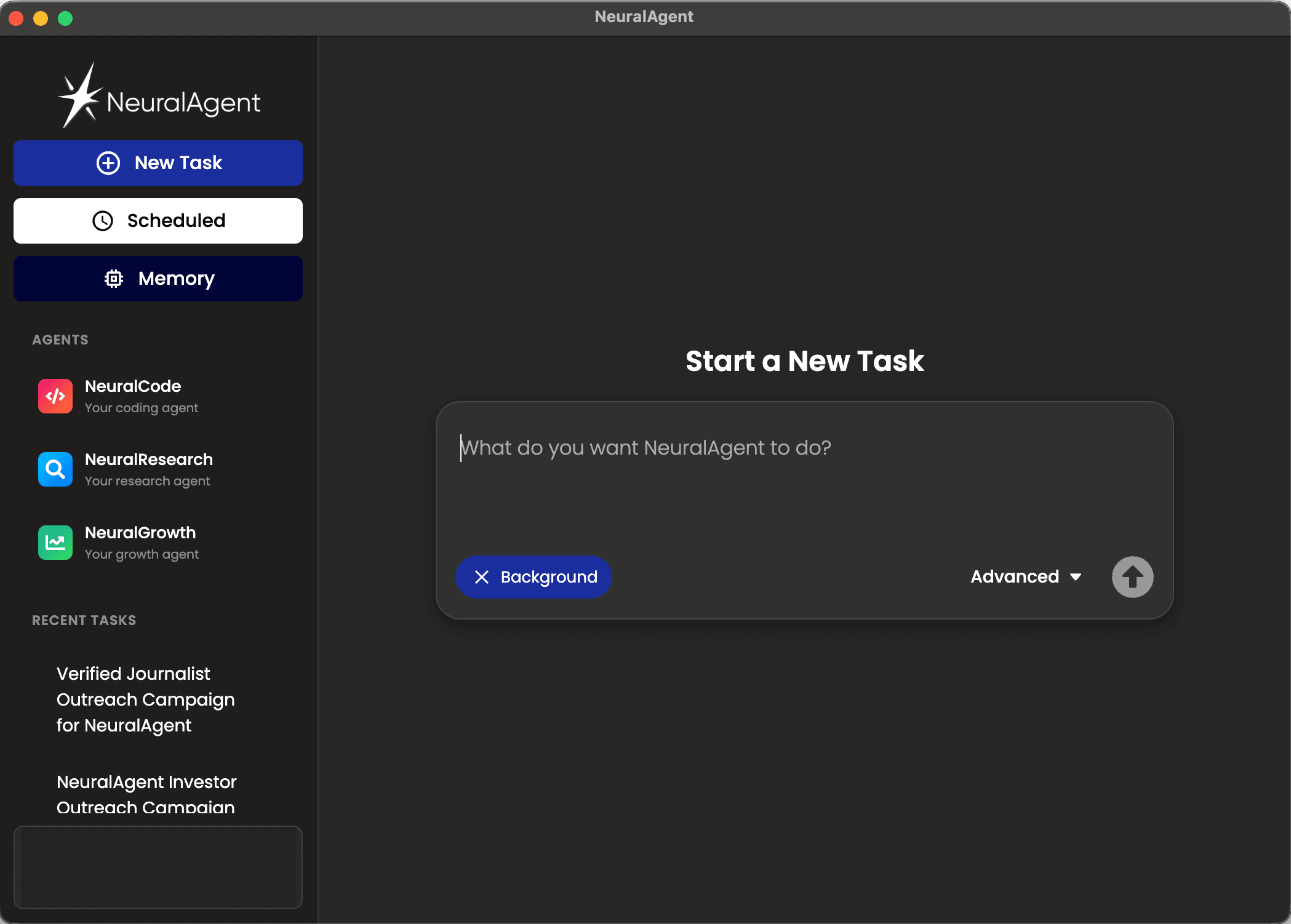This screenshot has height=924, width=1291.
Task: Start a New Task
Action: (x=158, y=162)
